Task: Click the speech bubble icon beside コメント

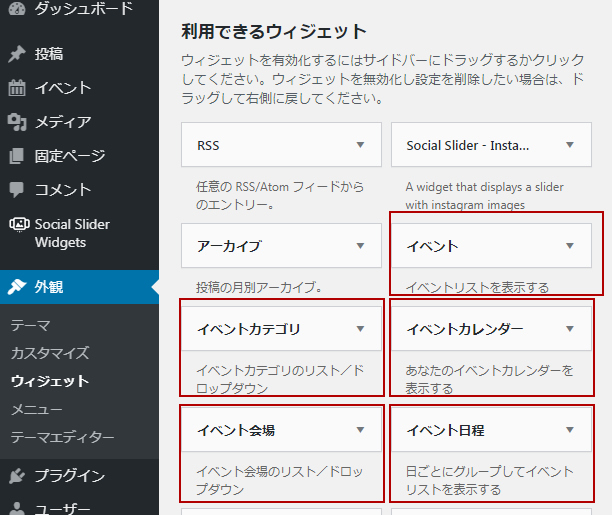Action: tap(17, 190)
